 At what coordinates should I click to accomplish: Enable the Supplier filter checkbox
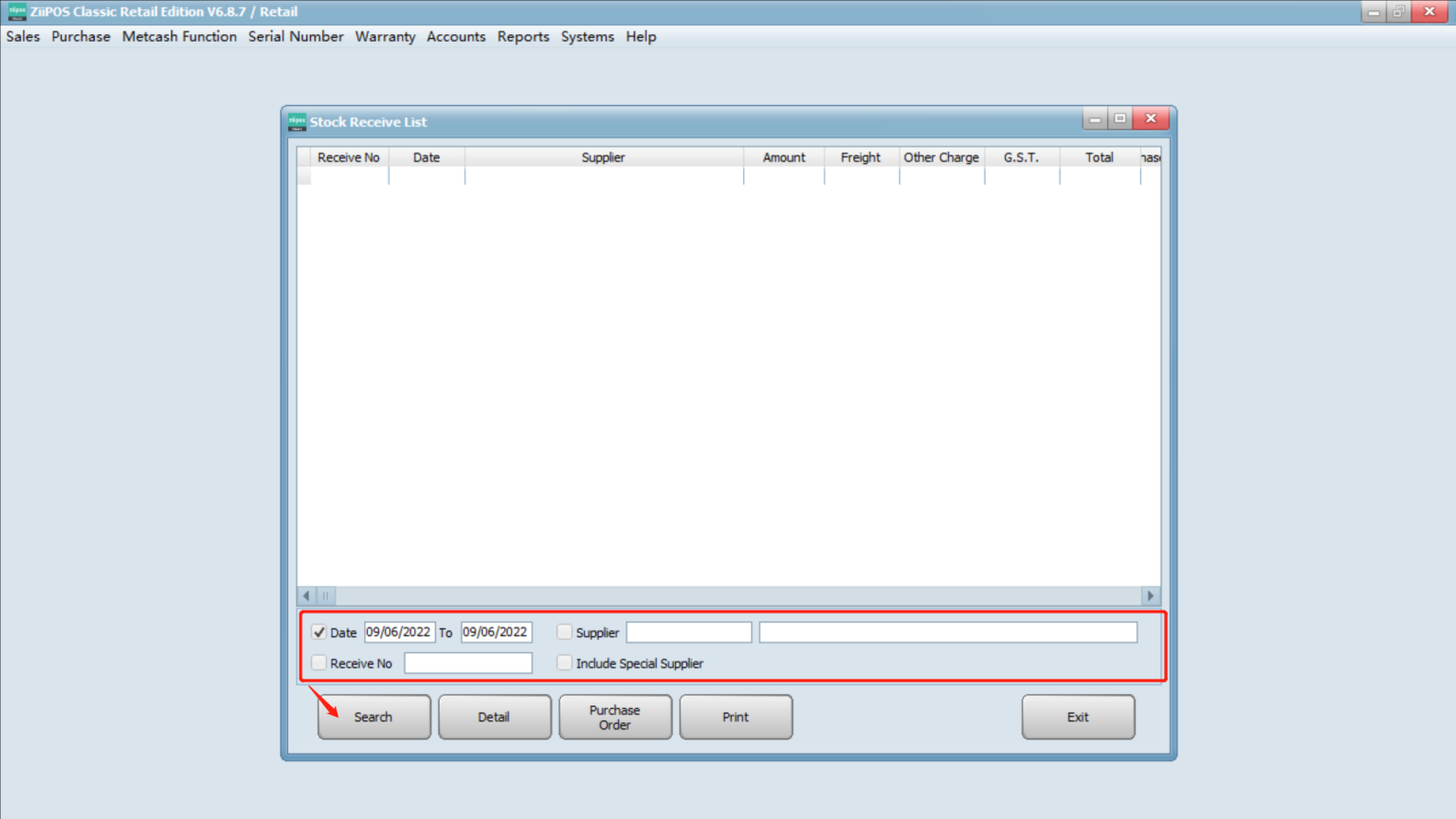point(564,631)
